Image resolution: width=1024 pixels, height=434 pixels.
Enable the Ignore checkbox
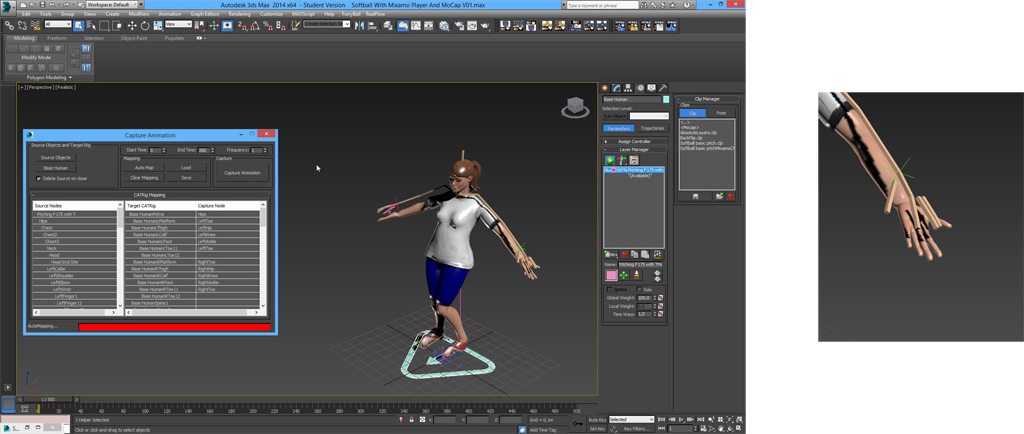coord(610,289)
